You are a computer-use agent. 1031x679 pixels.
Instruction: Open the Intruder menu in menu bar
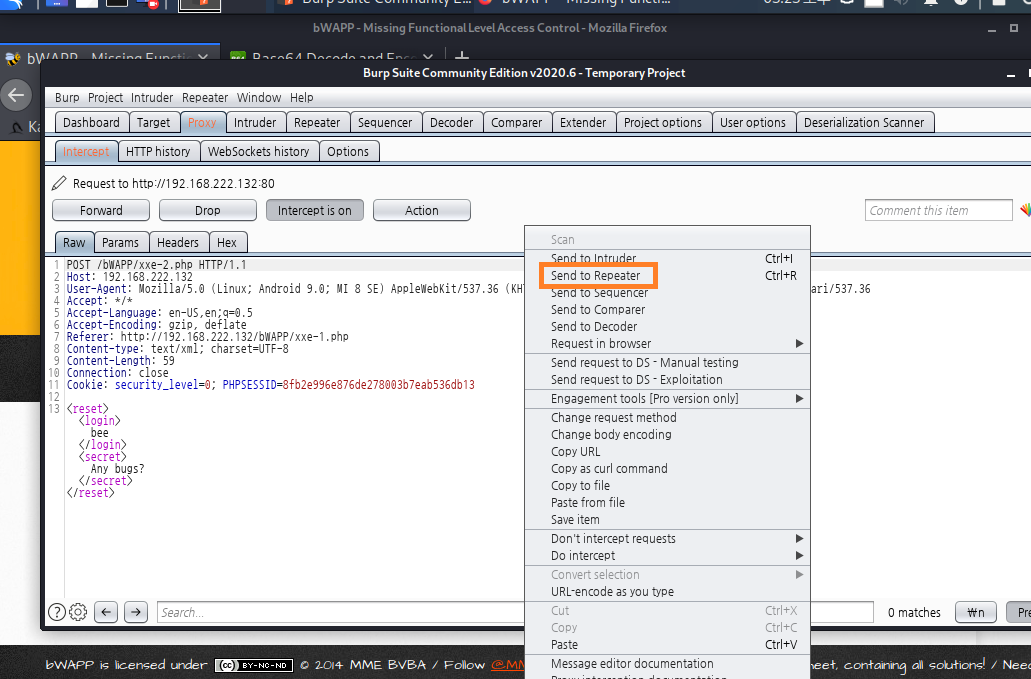pos(152,97)
